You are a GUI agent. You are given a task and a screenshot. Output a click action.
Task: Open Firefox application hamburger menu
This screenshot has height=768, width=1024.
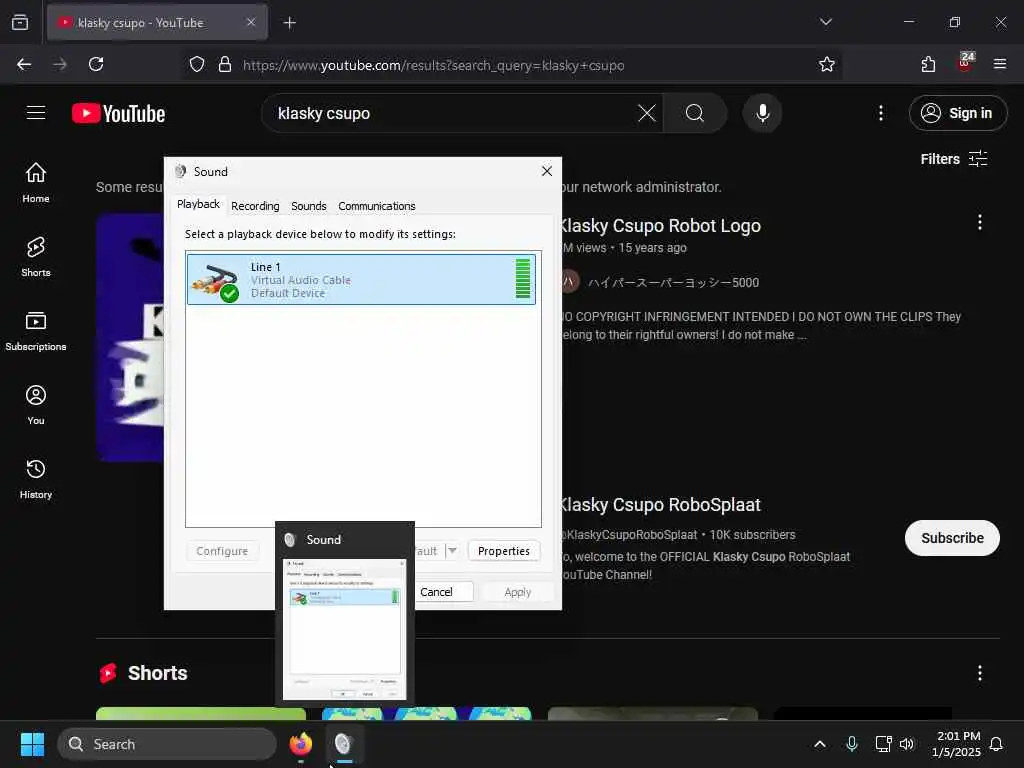(999, 64)
